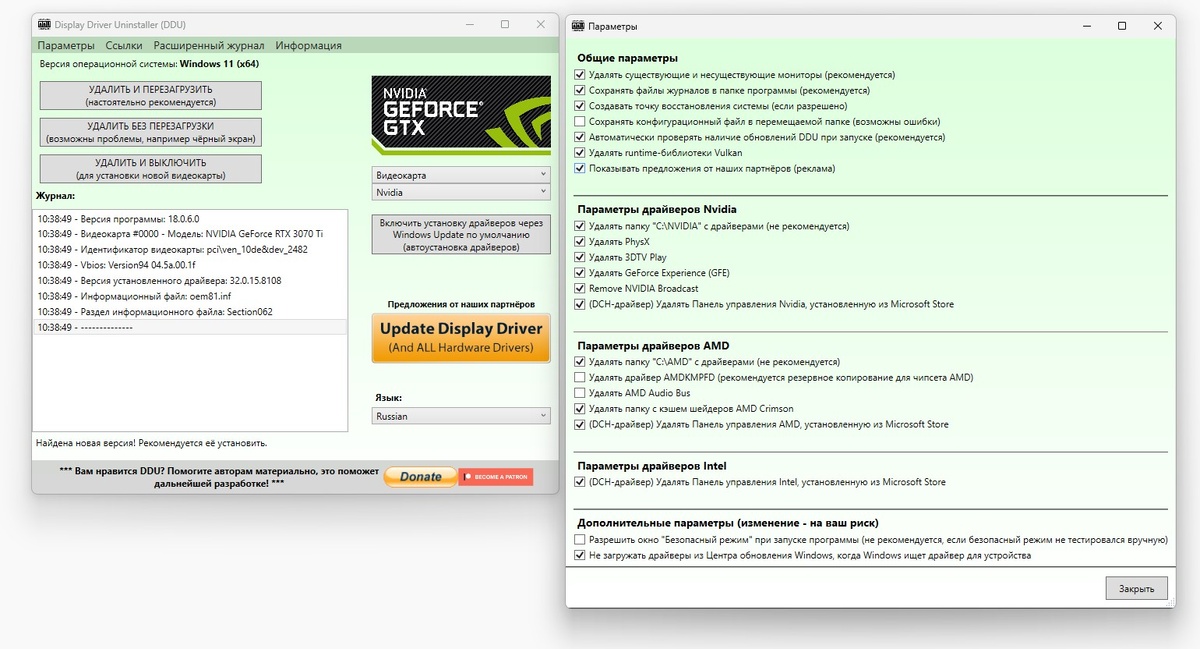Click the Windows 11 (x64) OS version text
Image resolution: width=1200 pixels, height=649 pixels.
point(220,63)
